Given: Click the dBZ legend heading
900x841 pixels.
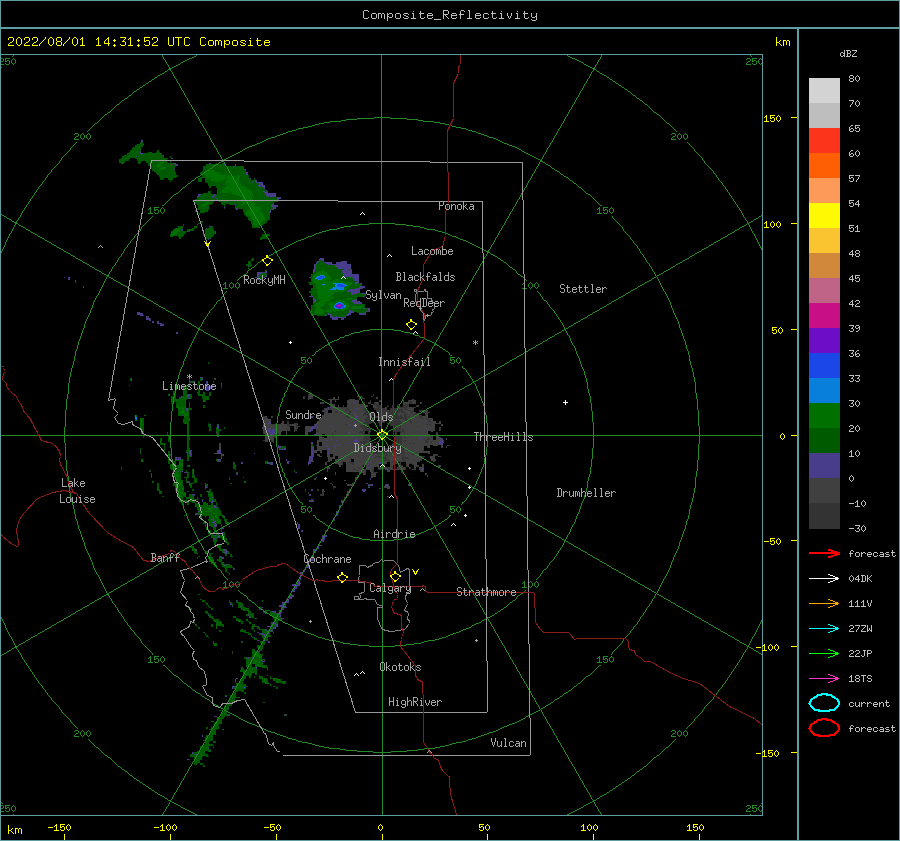Looking at the screenshot, I should [x=848, y=54].
